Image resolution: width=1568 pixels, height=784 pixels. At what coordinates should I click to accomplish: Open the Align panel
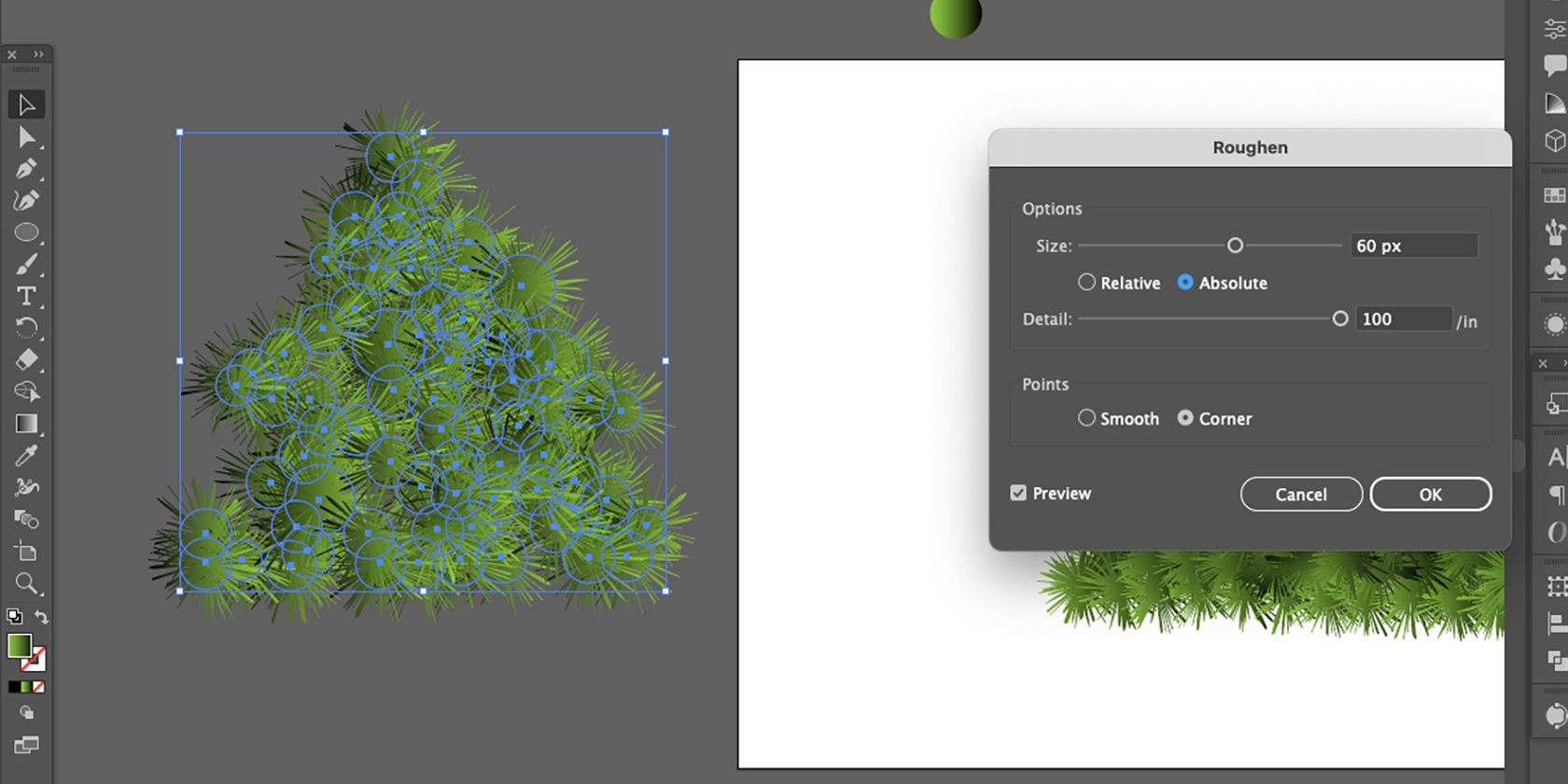coord(1556,623)
